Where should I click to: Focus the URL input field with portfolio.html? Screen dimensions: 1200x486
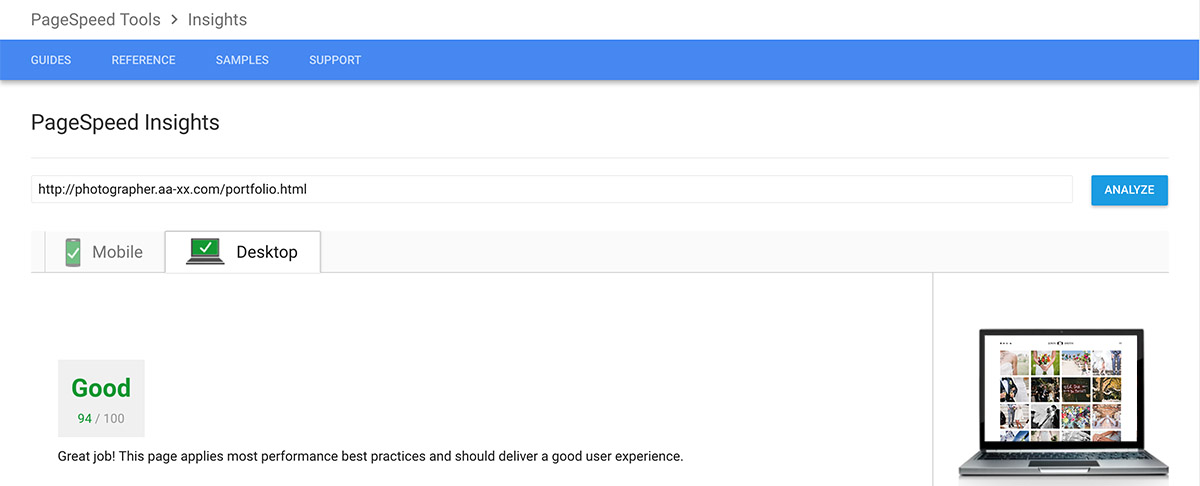click(x=551, y=189)
